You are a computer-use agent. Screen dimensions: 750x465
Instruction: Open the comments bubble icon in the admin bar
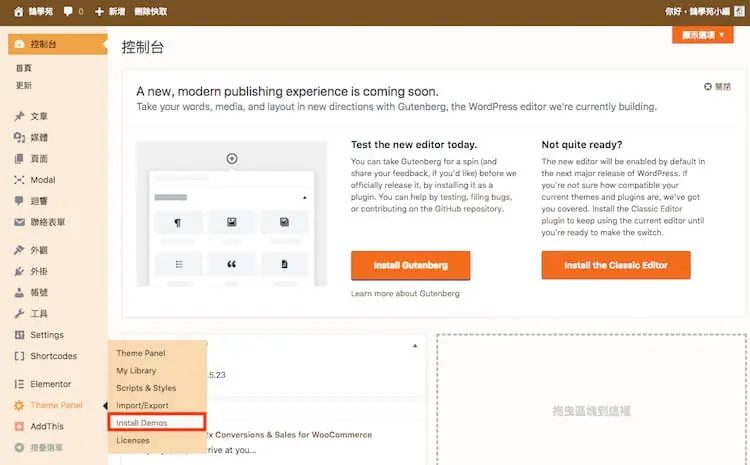68,11
